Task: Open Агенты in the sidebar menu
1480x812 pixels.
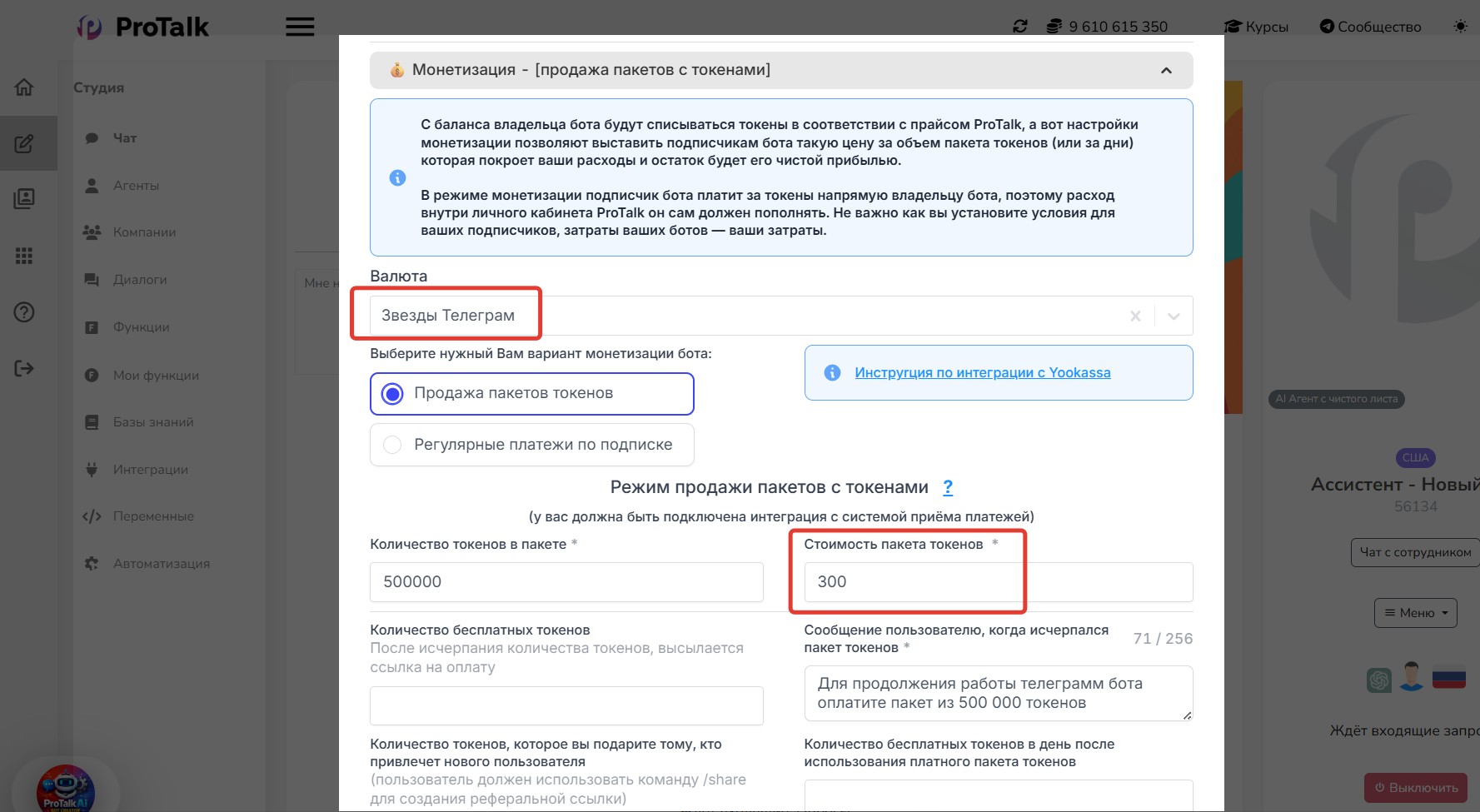Action: [x=136, y=186]
